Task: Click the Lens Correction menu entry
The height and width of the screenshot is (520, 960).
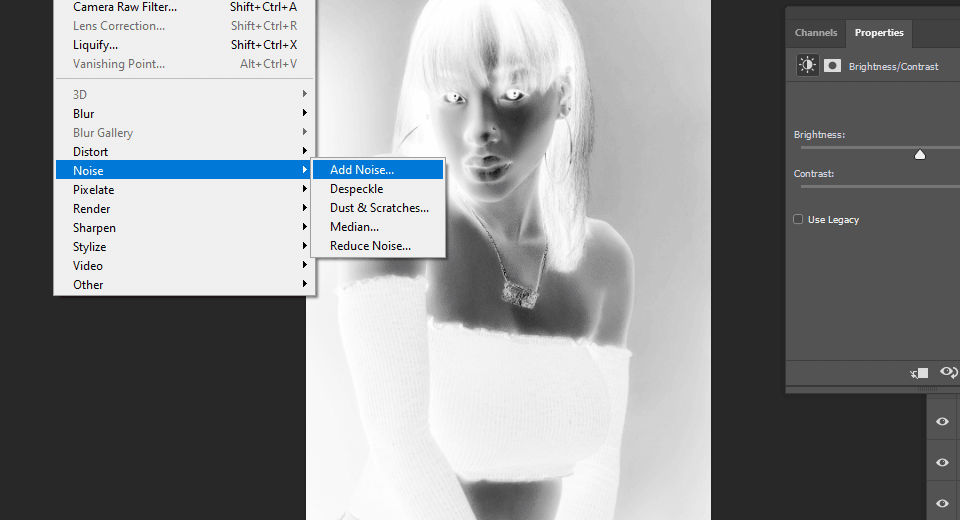Action: (184, 26)
